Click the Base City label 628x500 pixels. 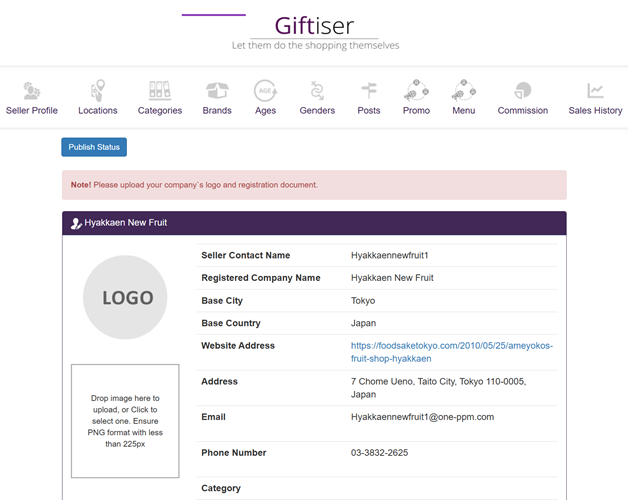pos(222,301)
